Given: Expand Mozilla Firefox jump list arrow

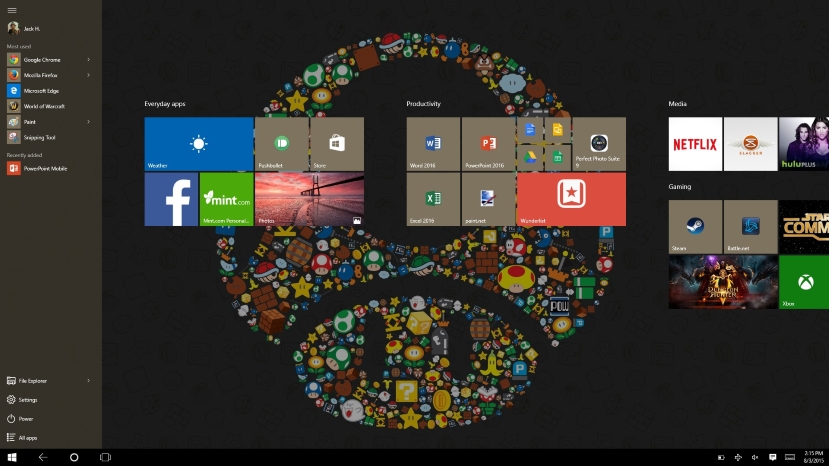Looking at the screenshot, I should pyautogui.click(x=88, y=75).
